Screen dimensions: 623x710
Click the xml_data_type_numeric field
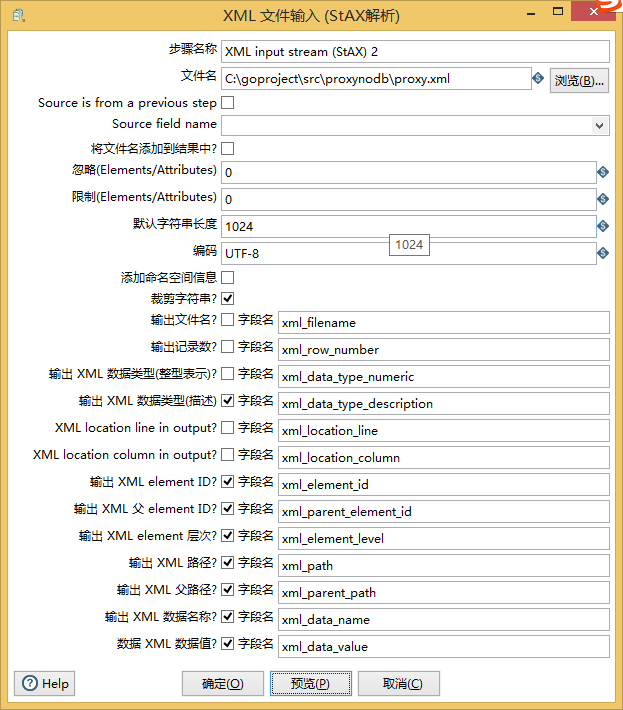(x=444, y=377)
